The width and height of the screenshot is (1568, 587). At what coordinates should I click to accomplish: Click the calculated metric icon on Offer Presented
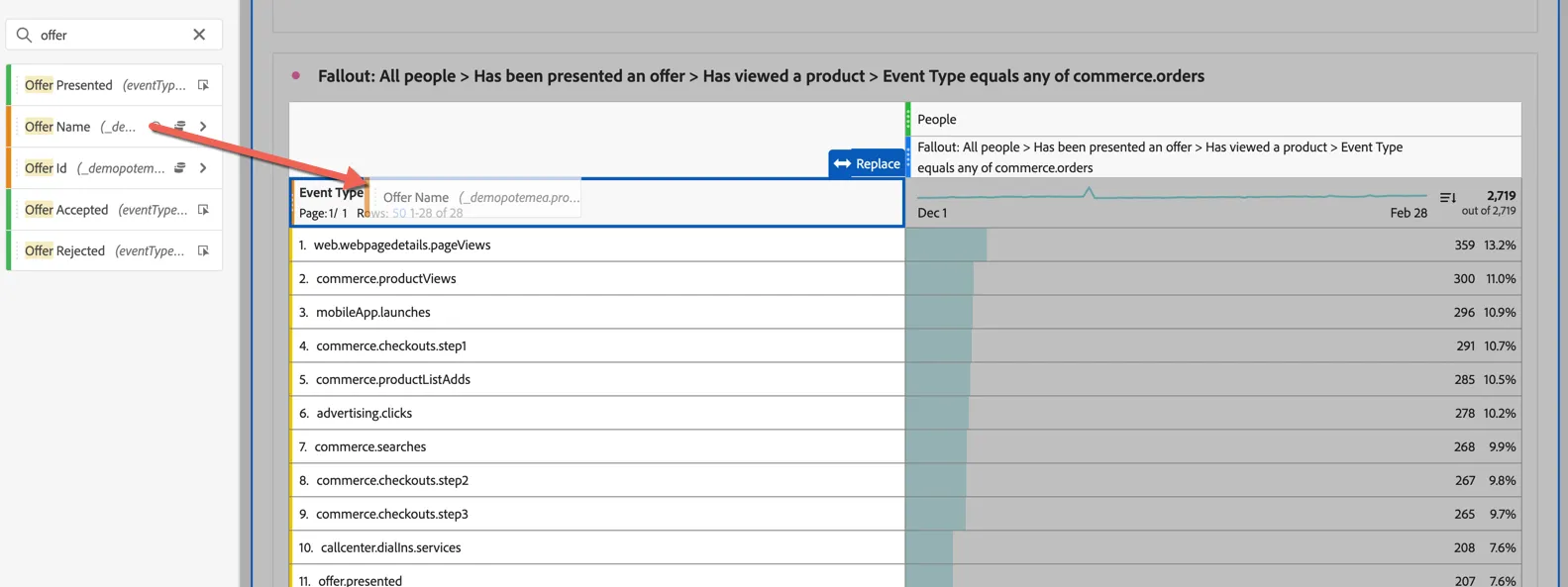coord(203,85)
